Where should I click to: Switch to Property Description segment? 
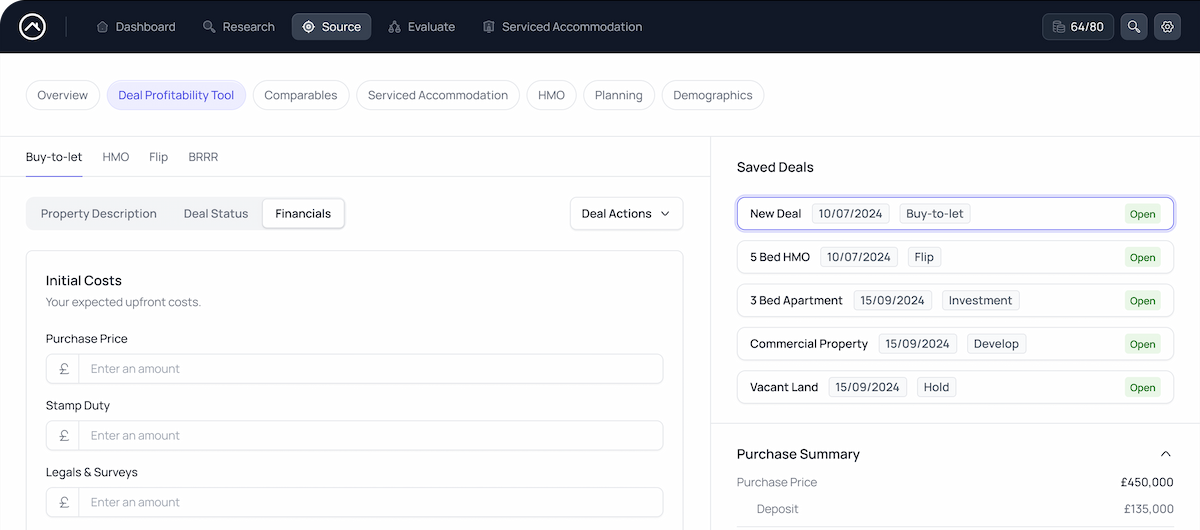99,213
